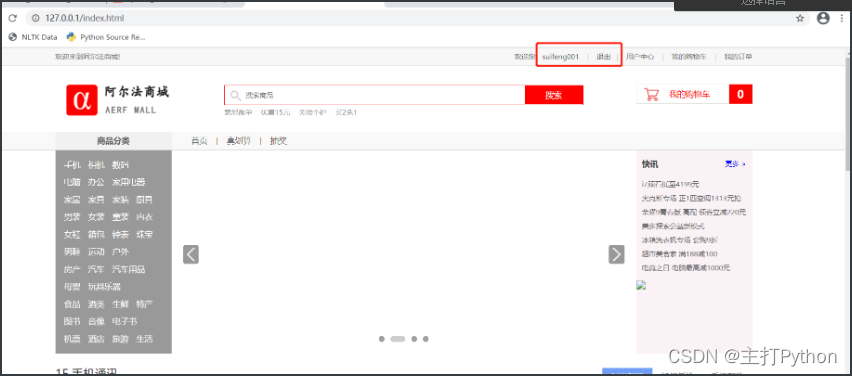Open the 食品 category

coord(72,304)
